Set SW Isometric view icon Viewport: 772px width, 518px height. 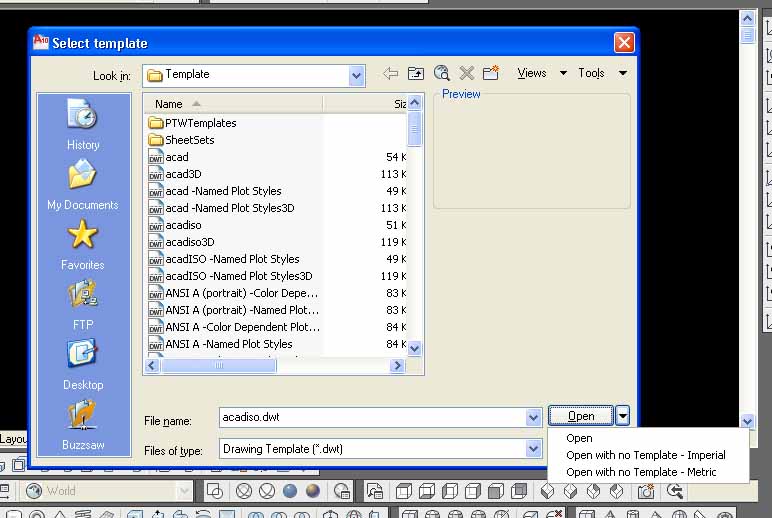[547, 491]
